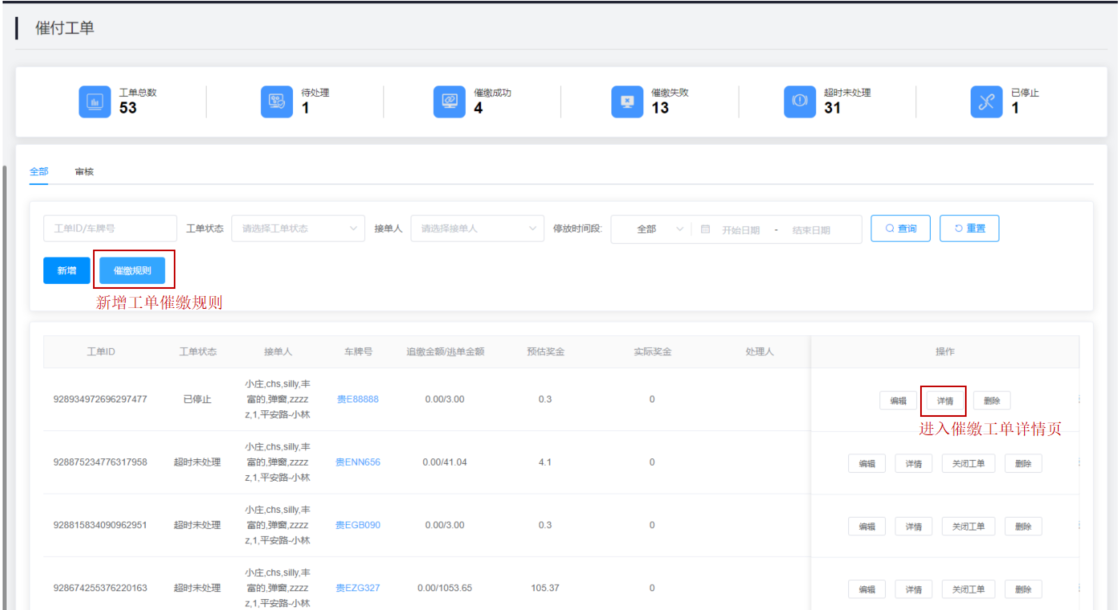This screenshot has height=610, width=1120.
Task: Click the blue 新增 button
Action: pyautogui.click(x=66, y=270)
